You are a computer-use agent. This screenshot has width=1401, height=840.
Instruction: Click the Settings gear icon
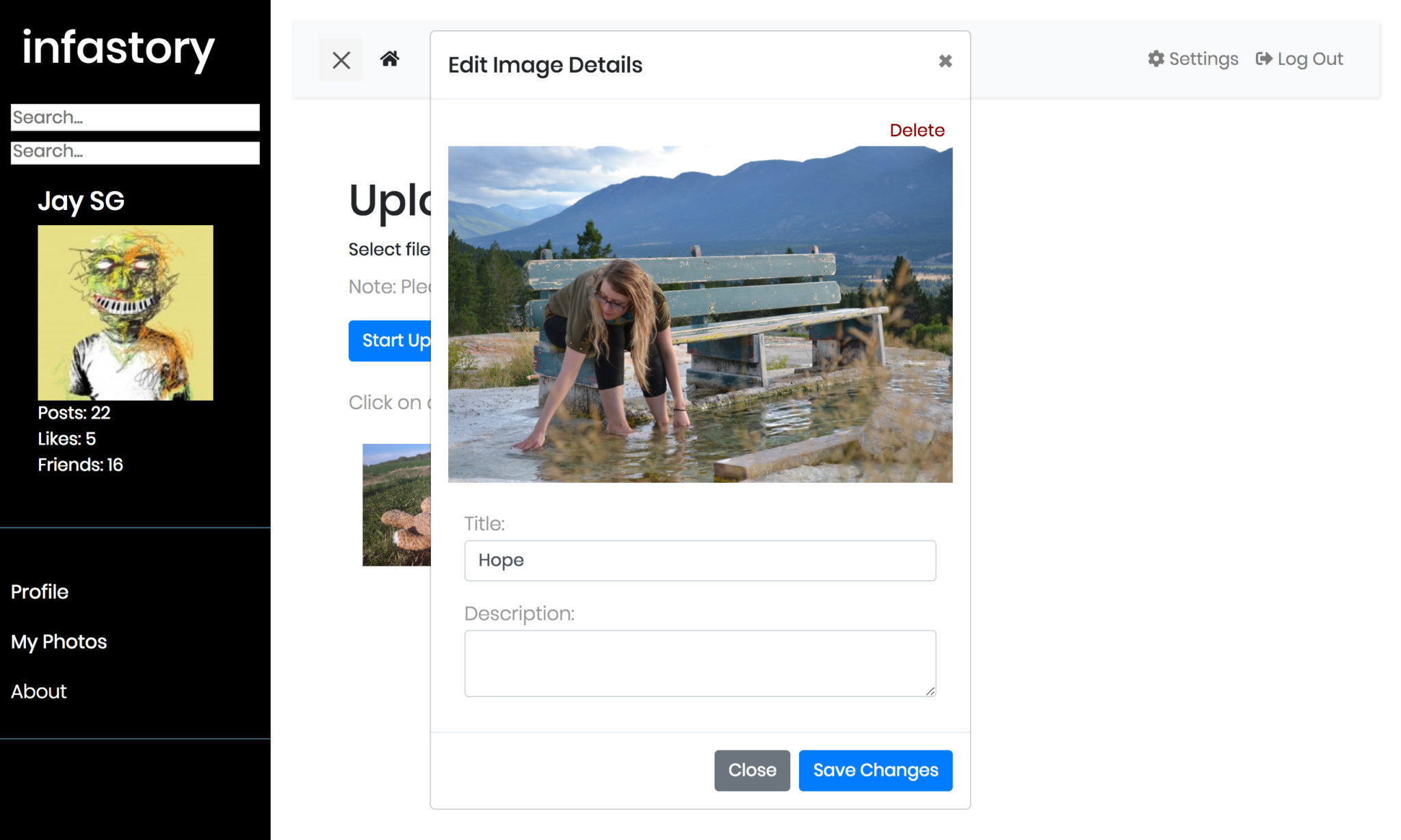pyautogui.click(x=1155, y=59)
